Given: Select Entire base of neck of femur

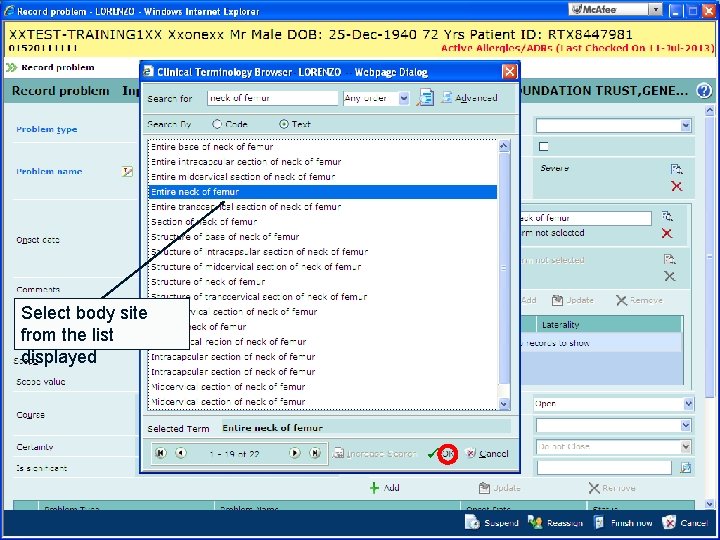Looking at the screenshot, I should [x=323, y=147].
